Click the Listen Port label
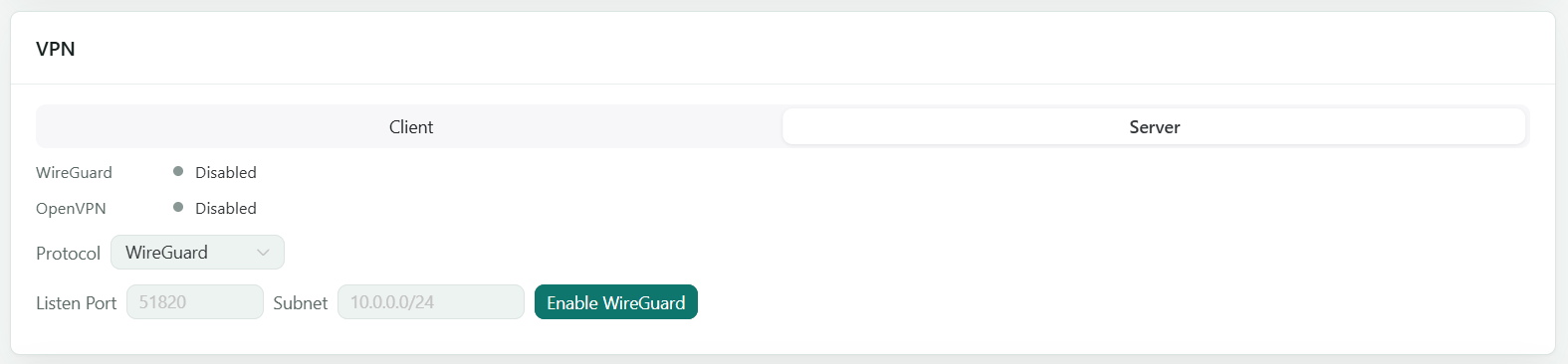The image size is (1568, 364). coord(77,303)
